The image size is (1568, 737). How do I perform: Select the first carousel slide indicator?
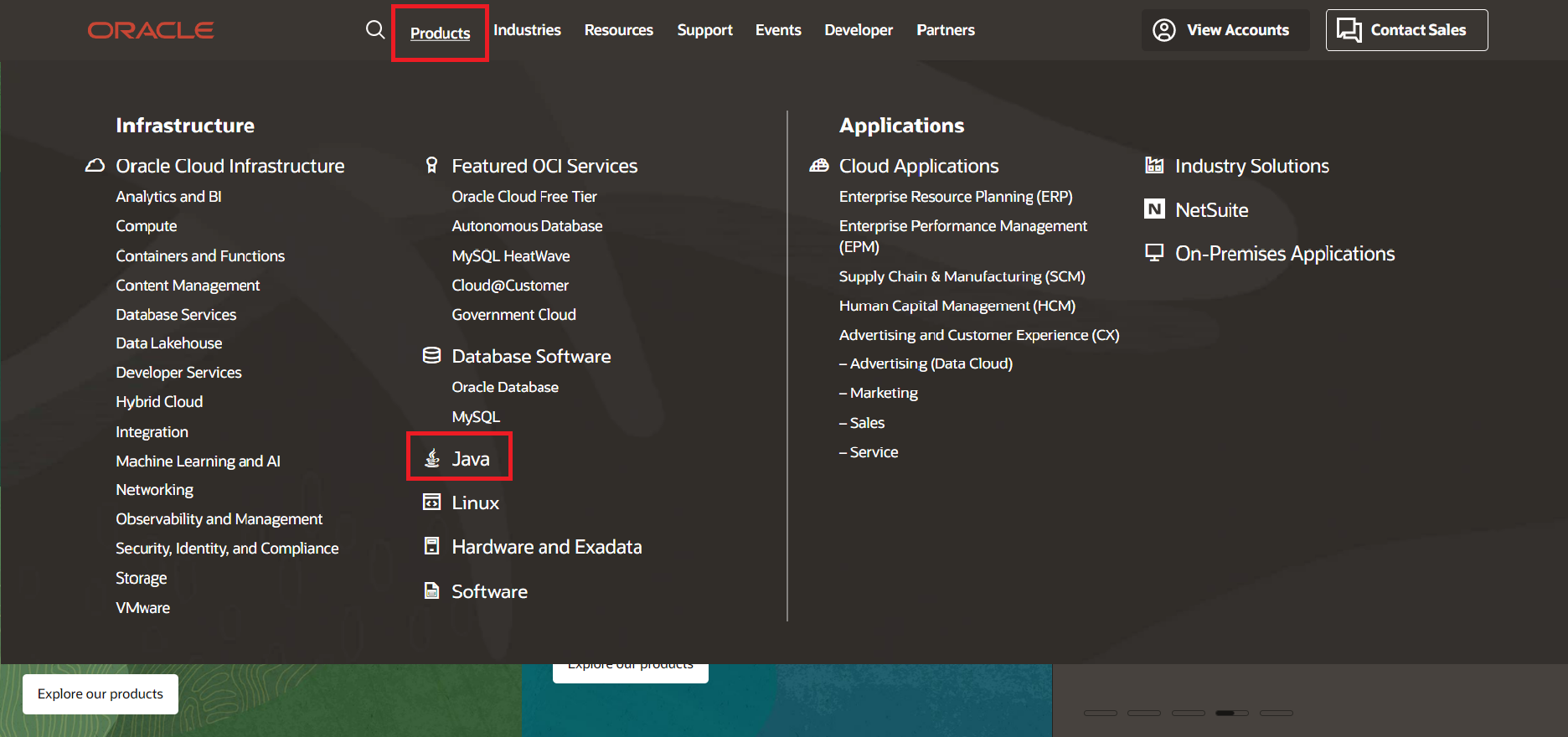coord(1101,714)
